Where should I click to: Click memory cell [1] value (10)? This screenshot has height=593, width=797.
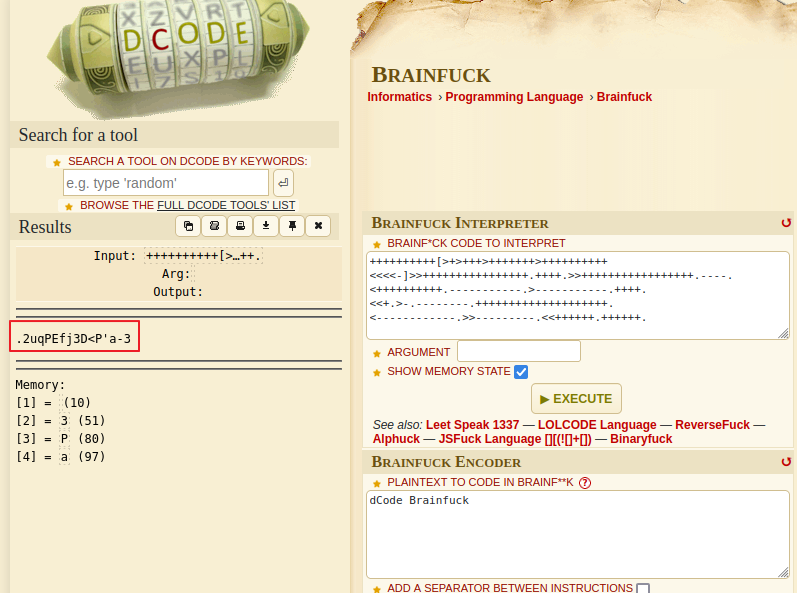pyautogui.click(x=77, y=402)
